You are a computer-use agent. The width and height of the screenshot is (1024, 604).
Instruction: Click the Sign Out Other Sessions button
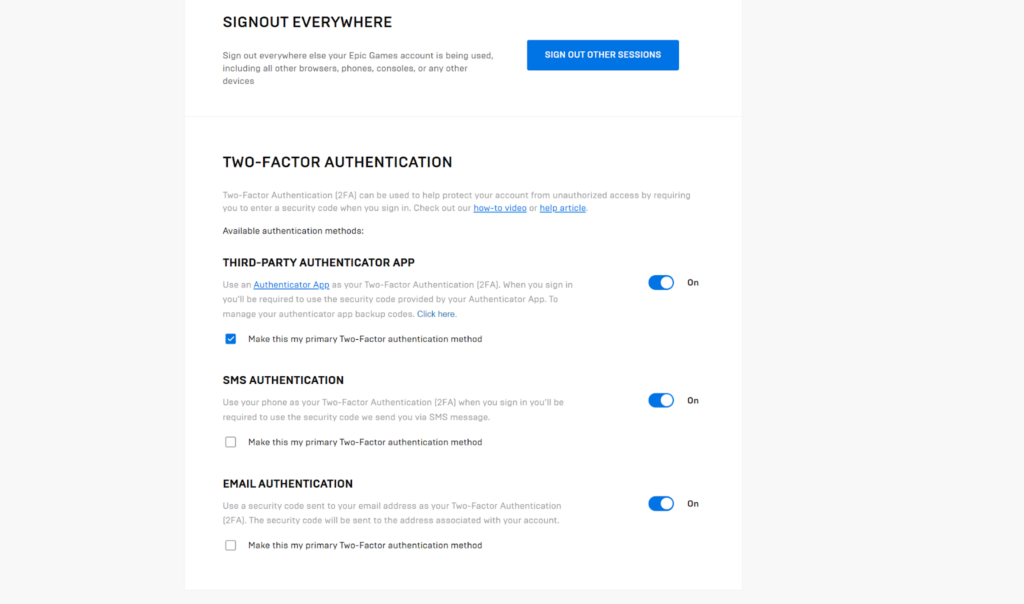pyautogui.click(x=602, y=55)
